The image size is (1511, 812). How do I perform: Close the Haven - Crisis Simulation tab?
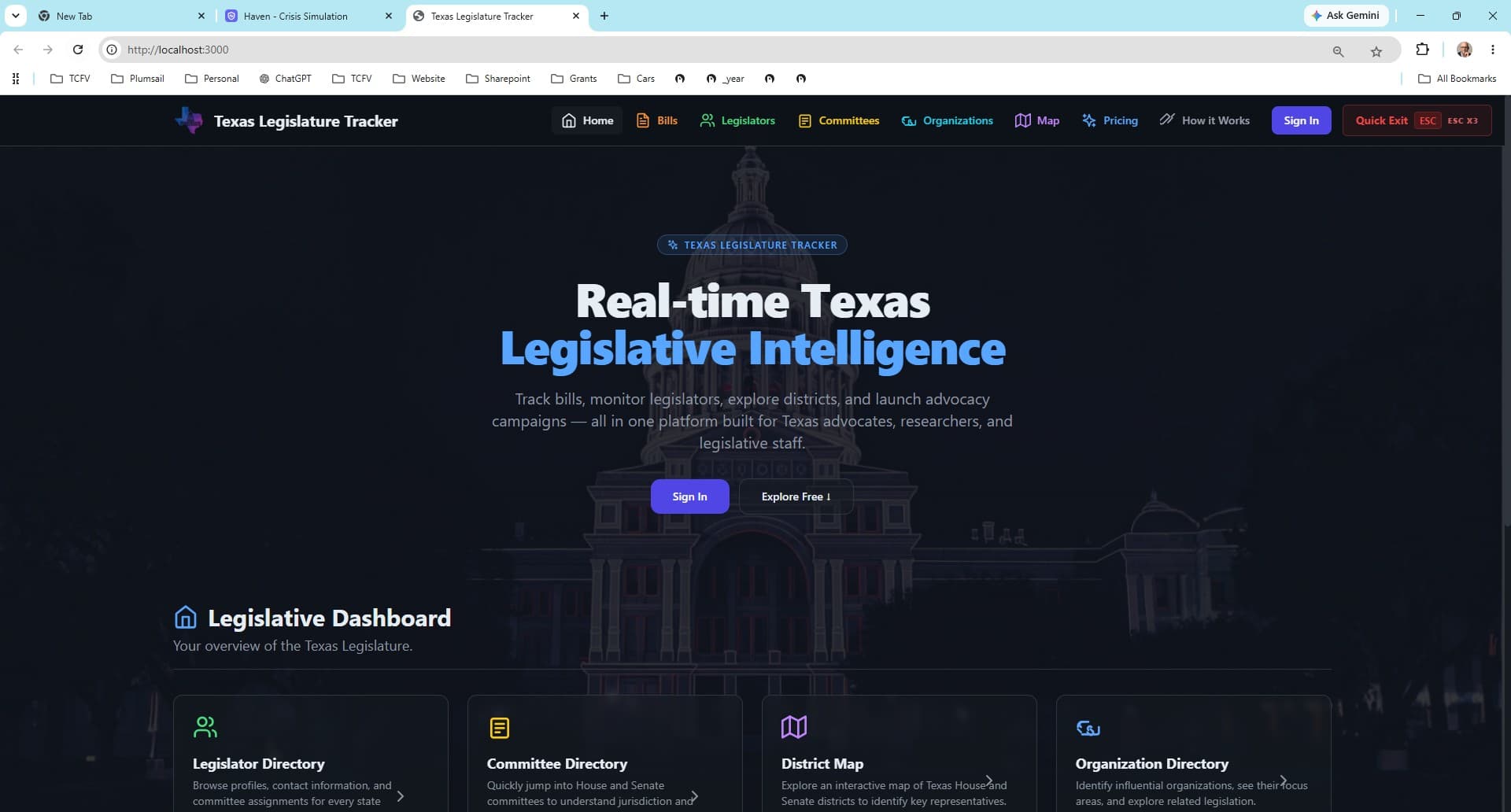click(389, 16)
